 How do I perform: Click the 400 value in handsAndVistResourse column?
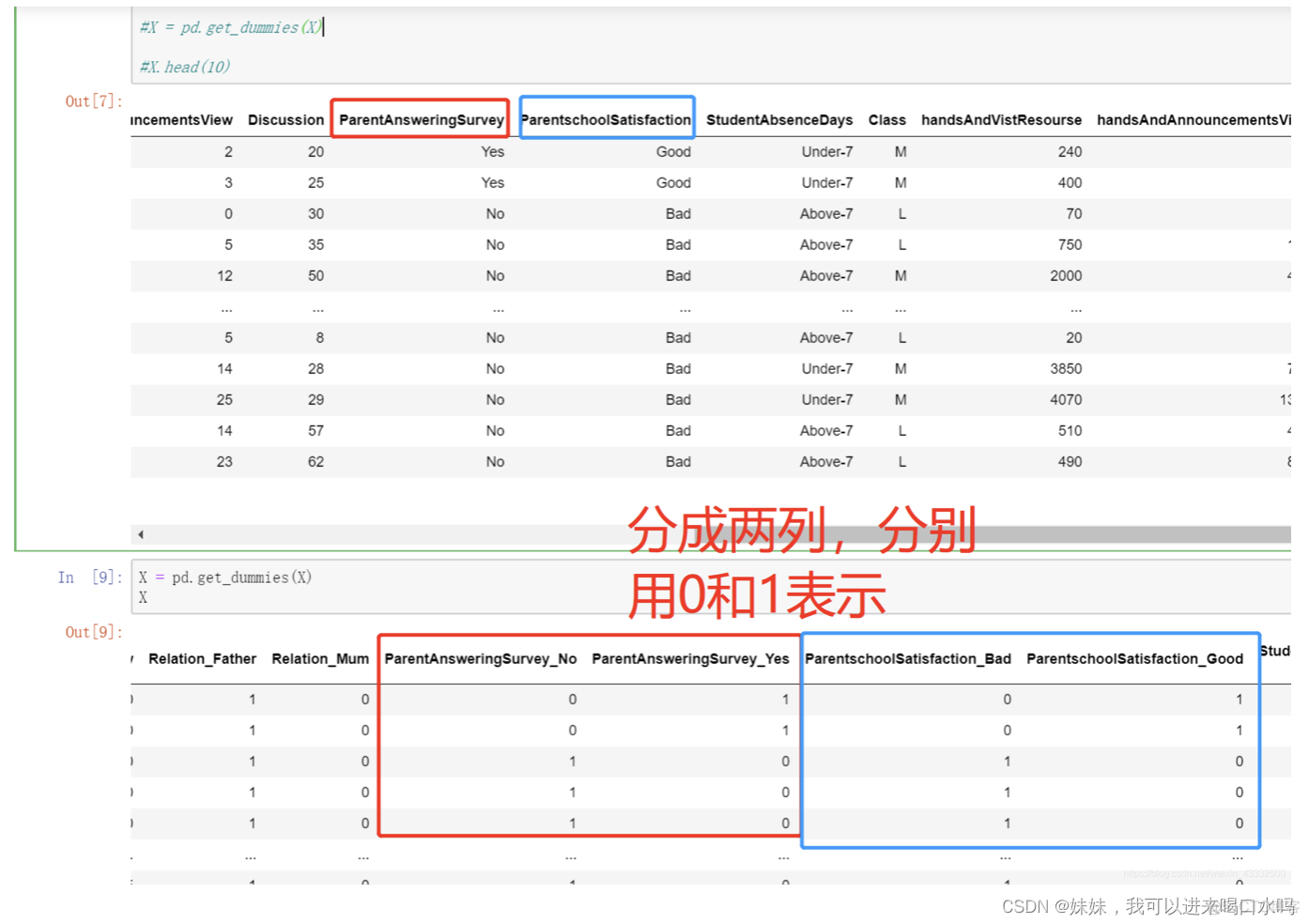click(x=1070, y=183)
